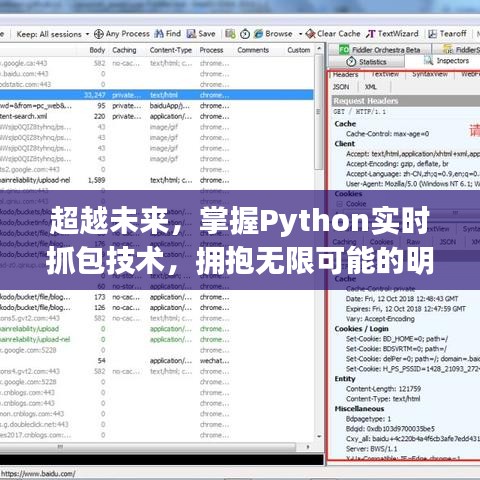Image resolution: width=480 pixels, height=480 pixels.
Task: Select the upload-nel session with body 1,589
Action: (x=157, y=180)
